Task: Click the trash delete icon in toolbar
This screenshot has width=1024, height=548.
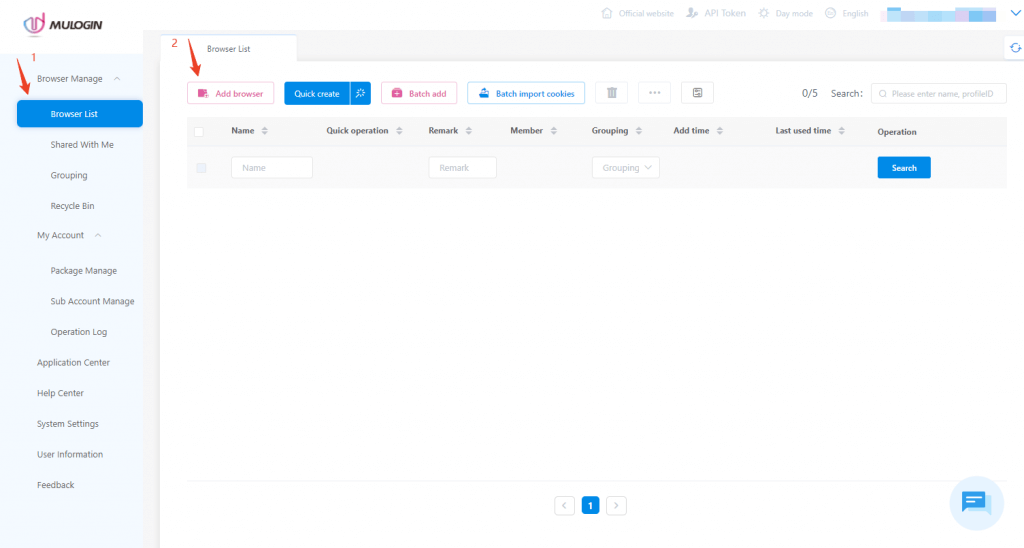Action: [x=611, y=93]
